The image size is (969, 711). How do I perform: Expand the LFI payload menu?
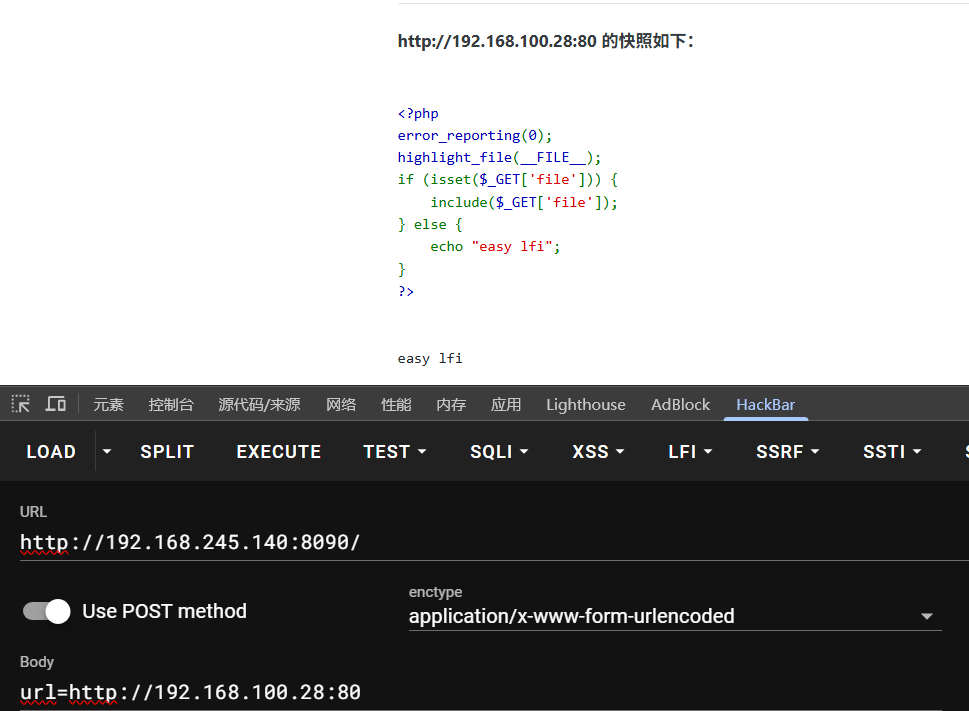[690, 452]
